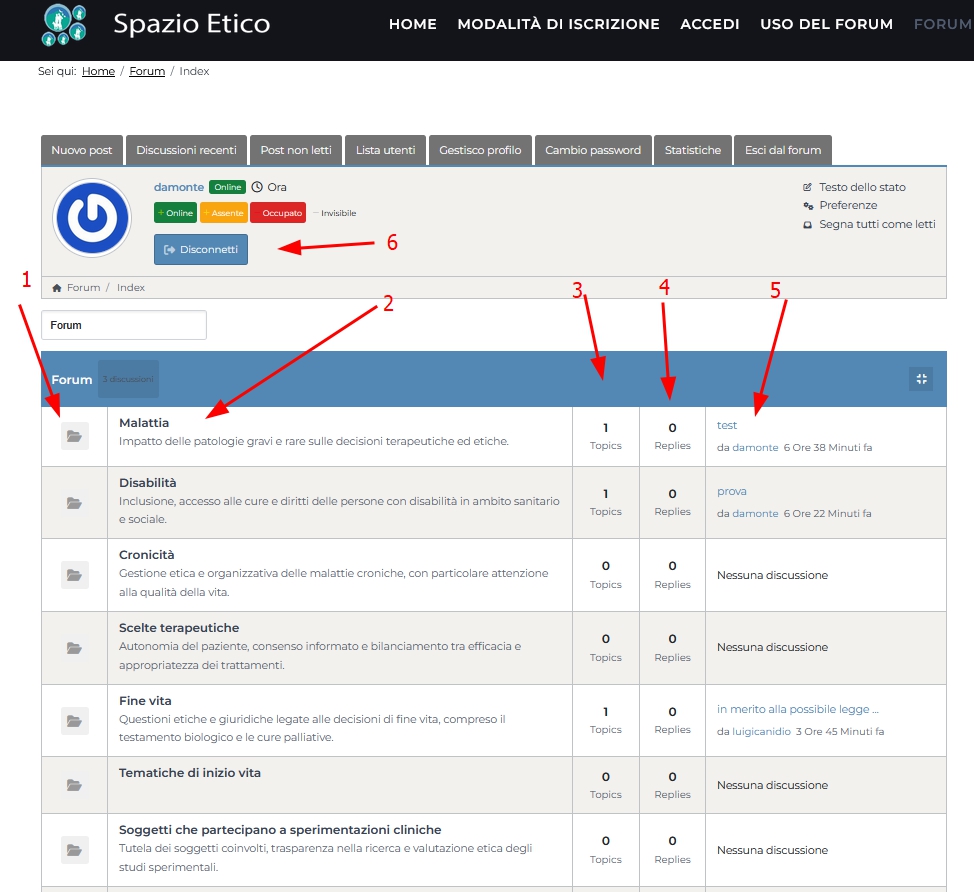Click the Tematiche di inizio vita folder icon
This screenshot has height=892, width=974.
[x=75, y=785]
